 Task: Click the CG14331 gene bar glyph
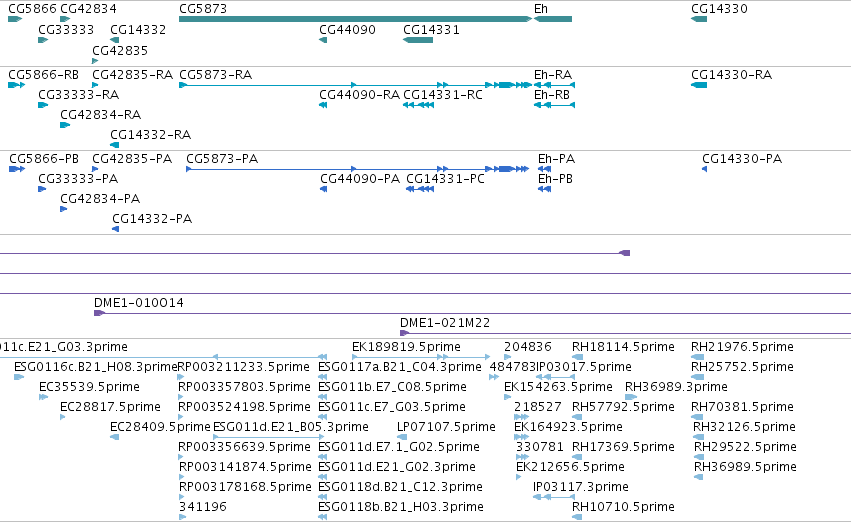418,40
